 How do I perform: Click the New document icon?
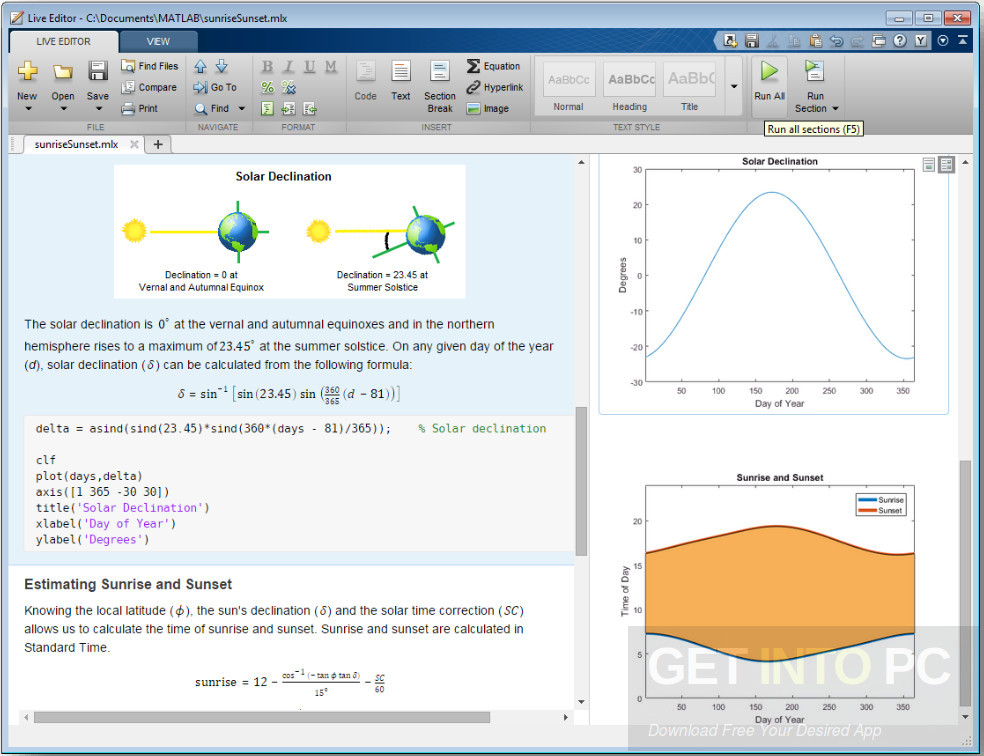27,71
